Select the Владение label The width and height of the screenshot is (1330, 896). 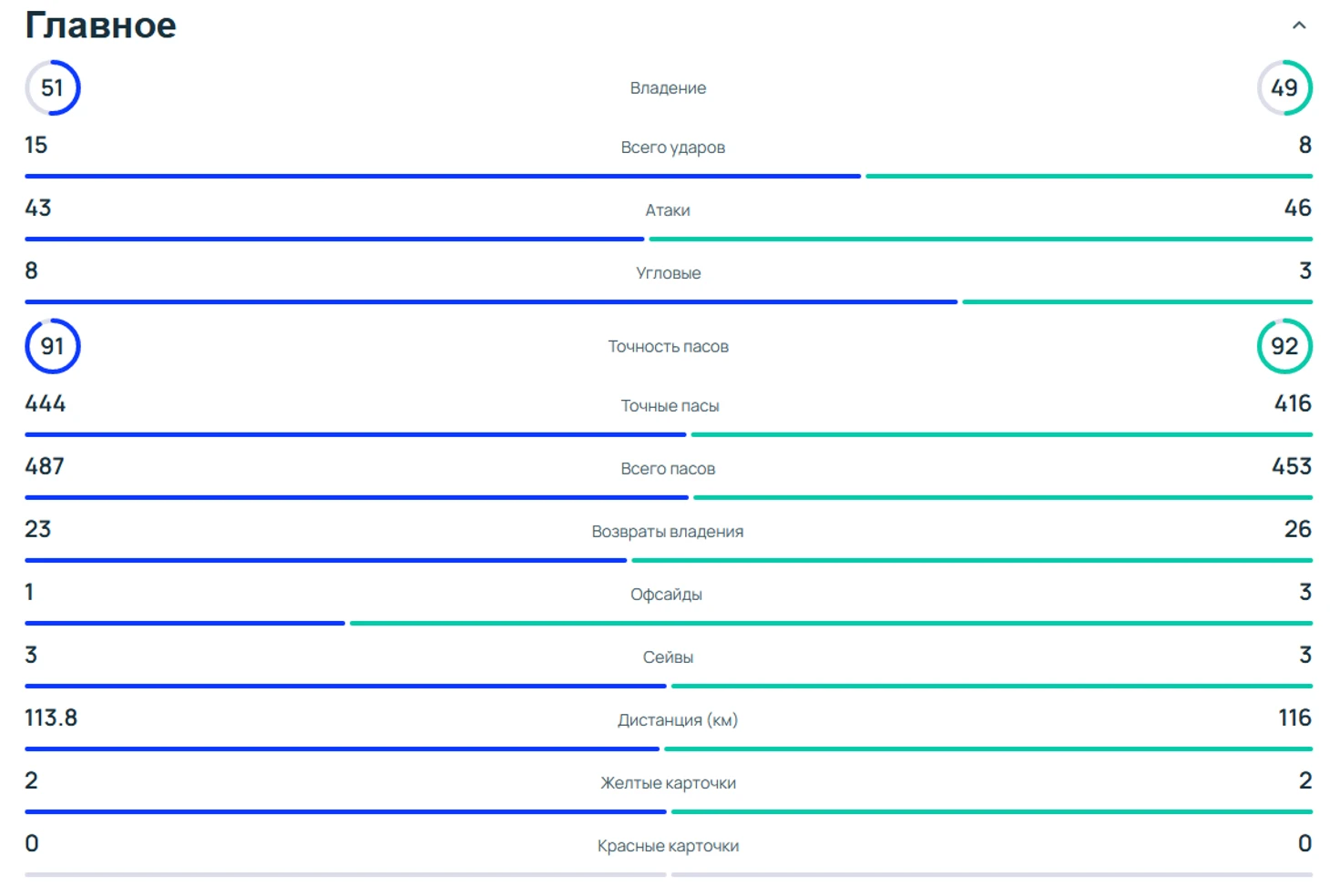668,88
